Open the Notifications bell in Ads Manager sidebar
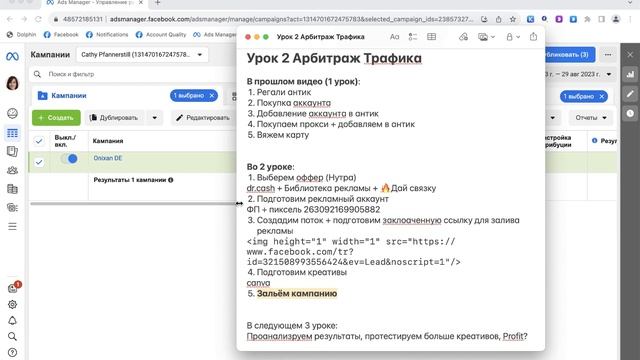Screen dimensions: 640x360 (x=12, y=321)
